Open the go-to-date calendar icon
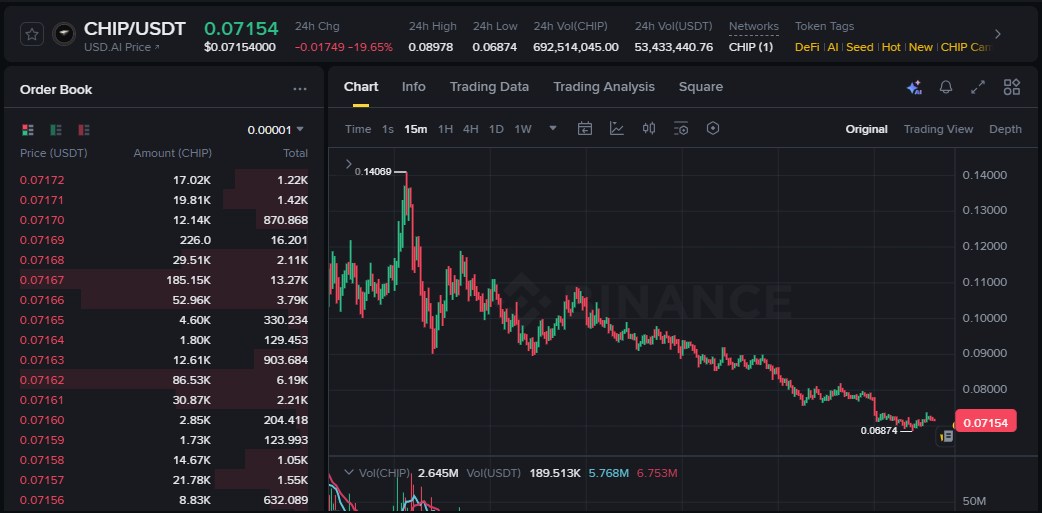Viewport: 1042px width, 513px height. [x=585, y=128]
